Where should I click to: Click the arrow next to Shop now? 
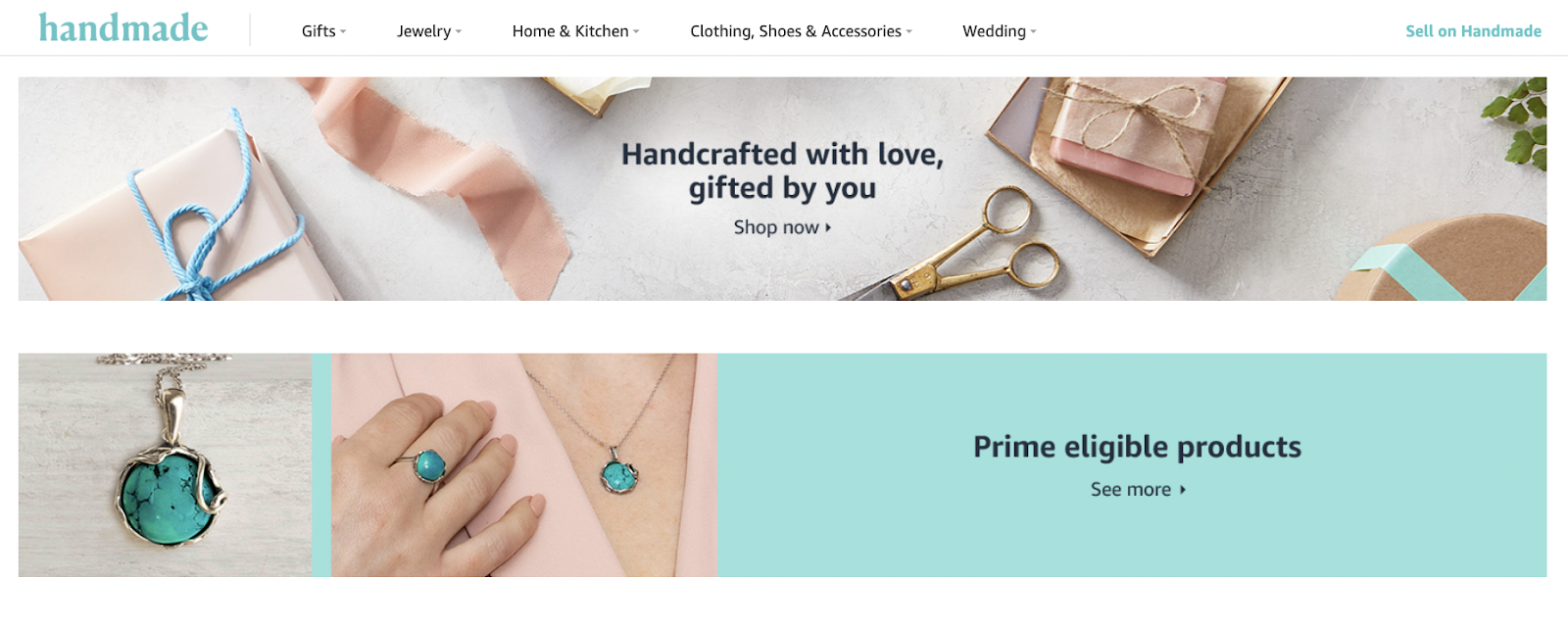click(x=828, y=227)
